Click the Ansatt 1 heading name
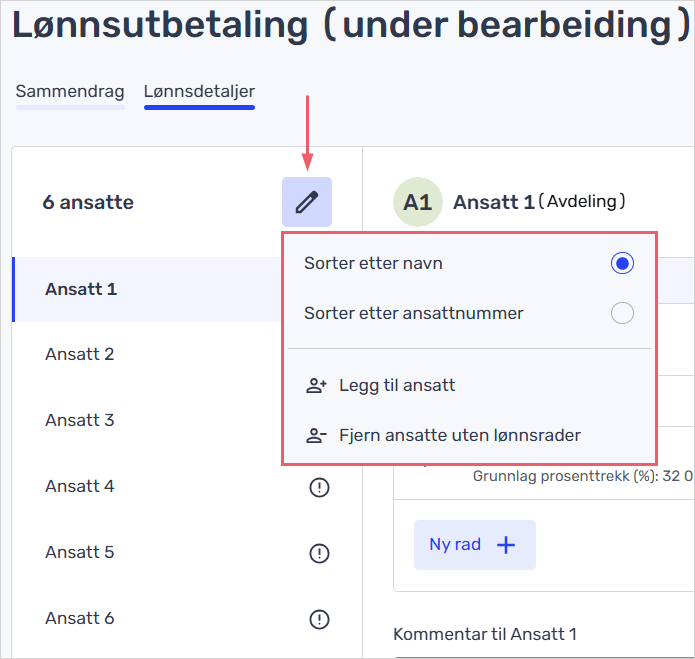Viewport: 695px width, 659px height. click(x=493, y=202)
